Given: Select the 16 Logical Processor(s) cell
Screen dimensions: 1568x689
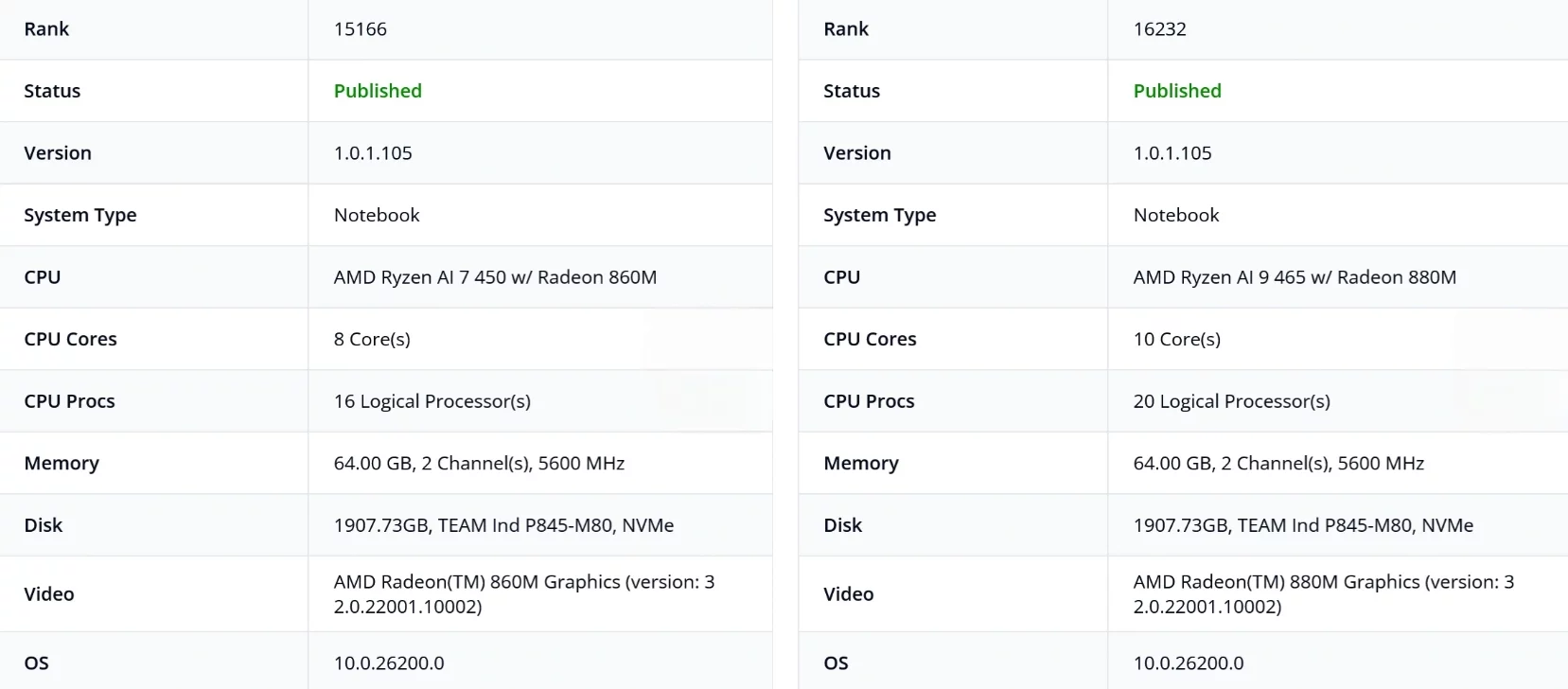Looking at the screenshot, I should 432,401.
